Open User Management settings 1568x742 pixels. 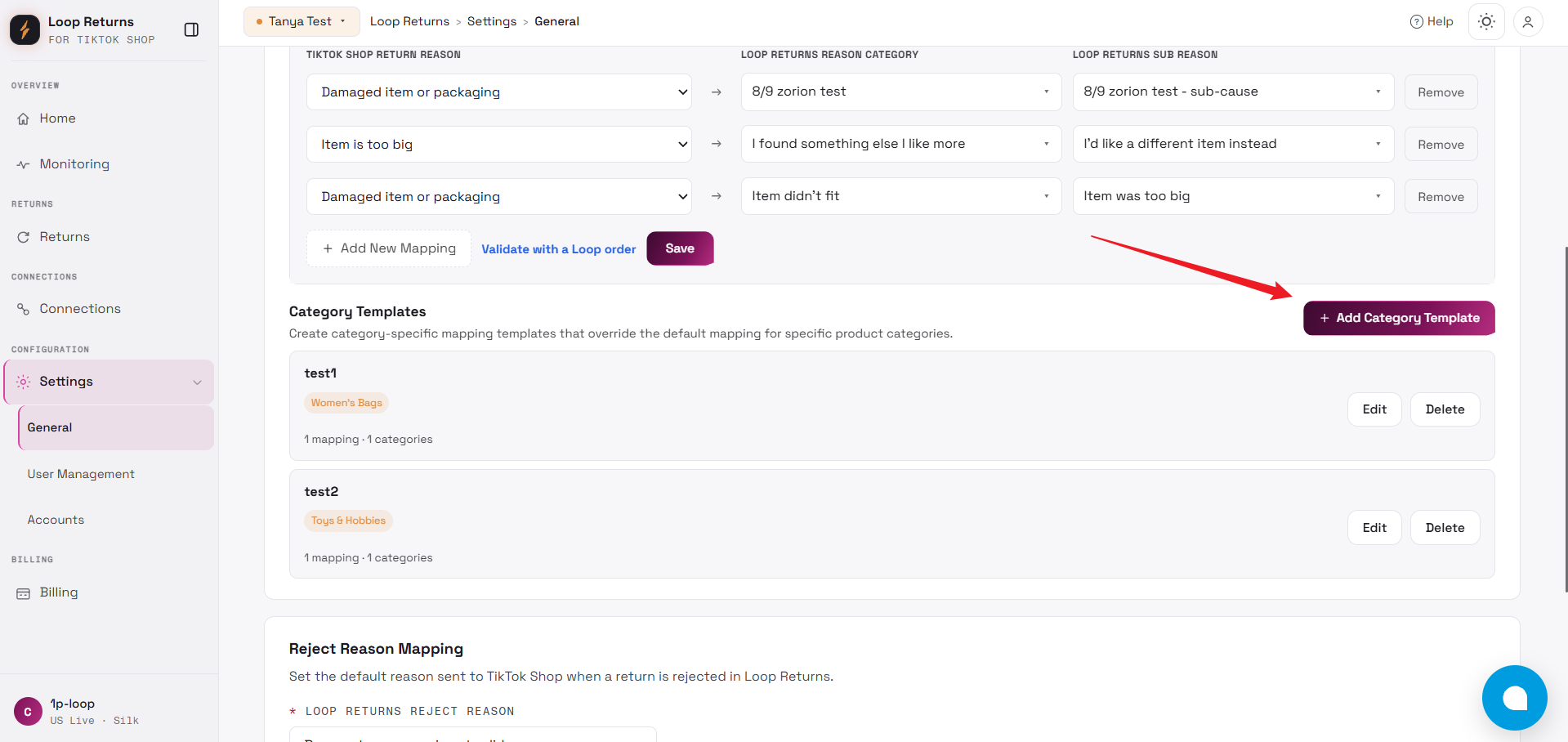coord(81,474)
